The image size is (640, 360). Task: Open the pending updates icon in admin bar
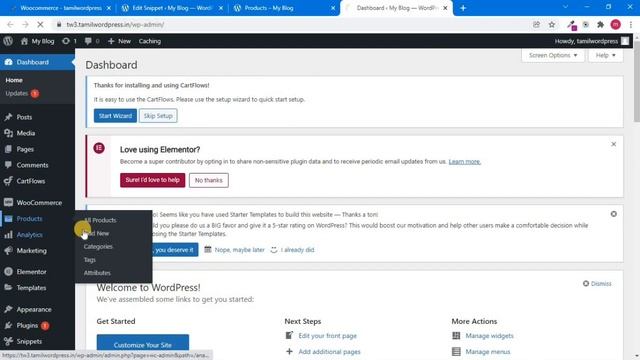point(69,41)
